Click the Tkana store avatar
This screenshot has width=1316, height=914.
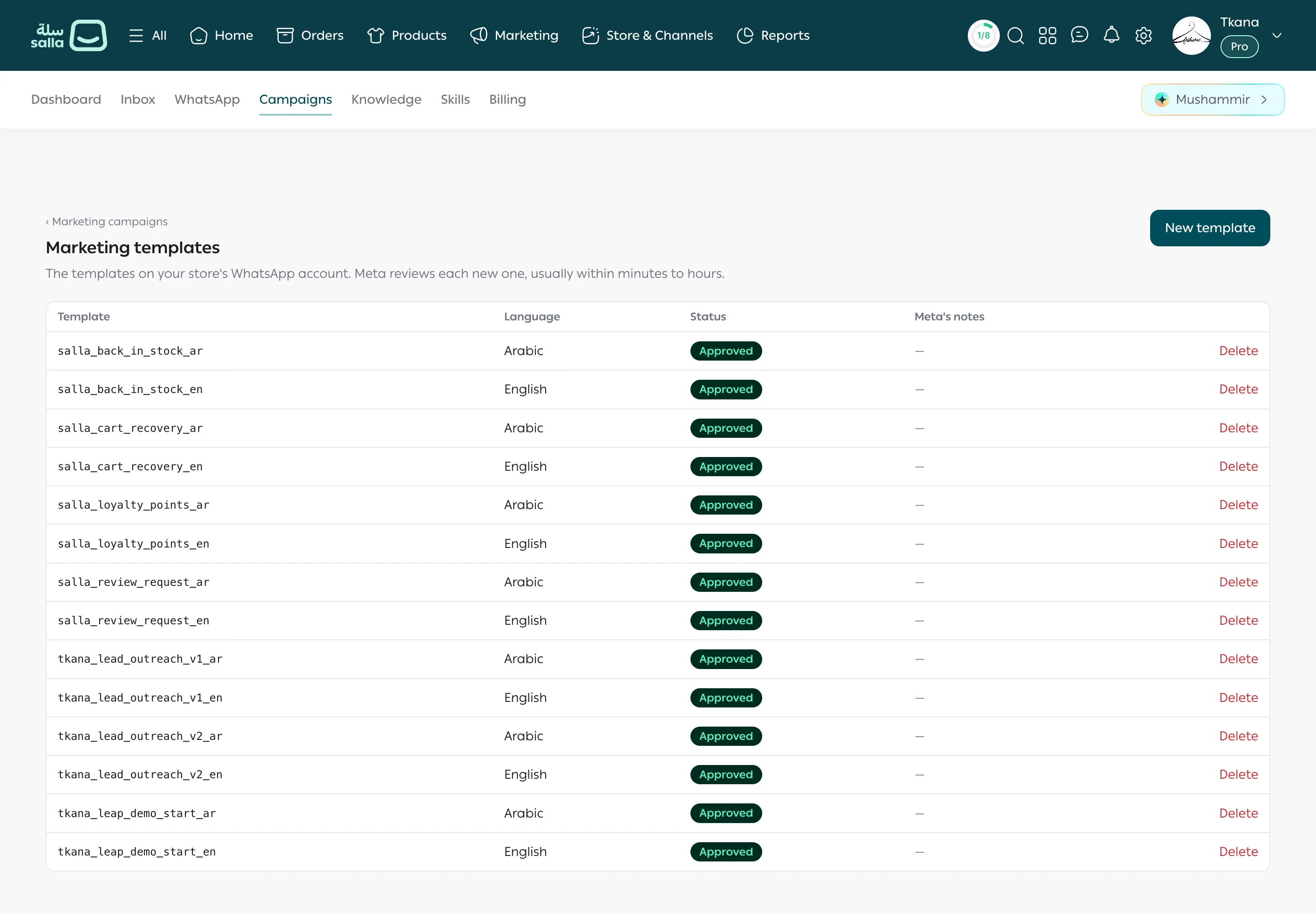click(1192, 36)
